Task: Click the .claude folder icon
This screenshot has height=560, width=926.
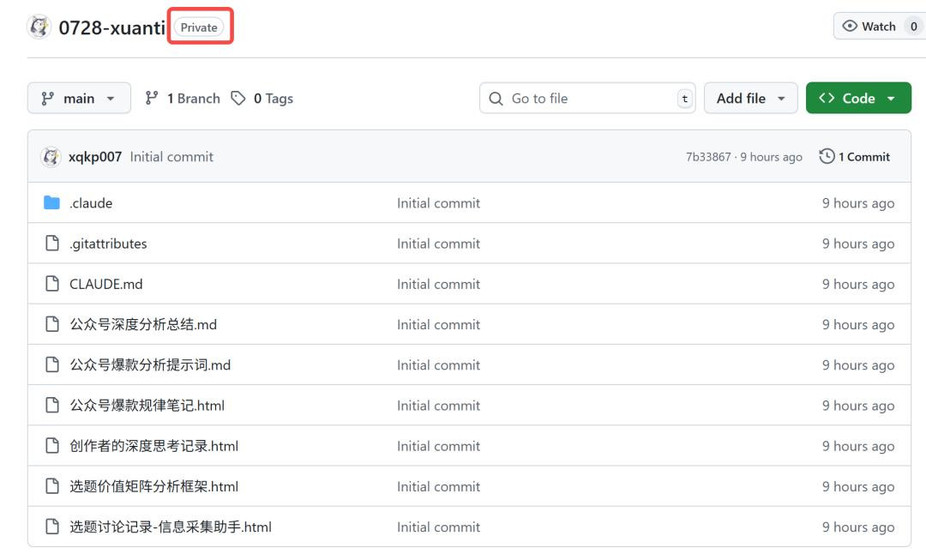Action: [52, 203]
